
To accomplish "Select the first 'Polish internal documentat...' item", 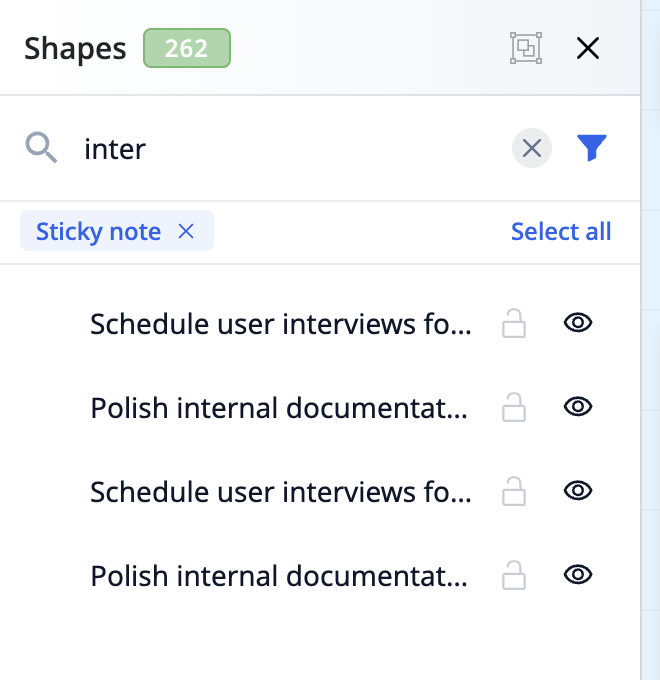I will tap(279, 408).
